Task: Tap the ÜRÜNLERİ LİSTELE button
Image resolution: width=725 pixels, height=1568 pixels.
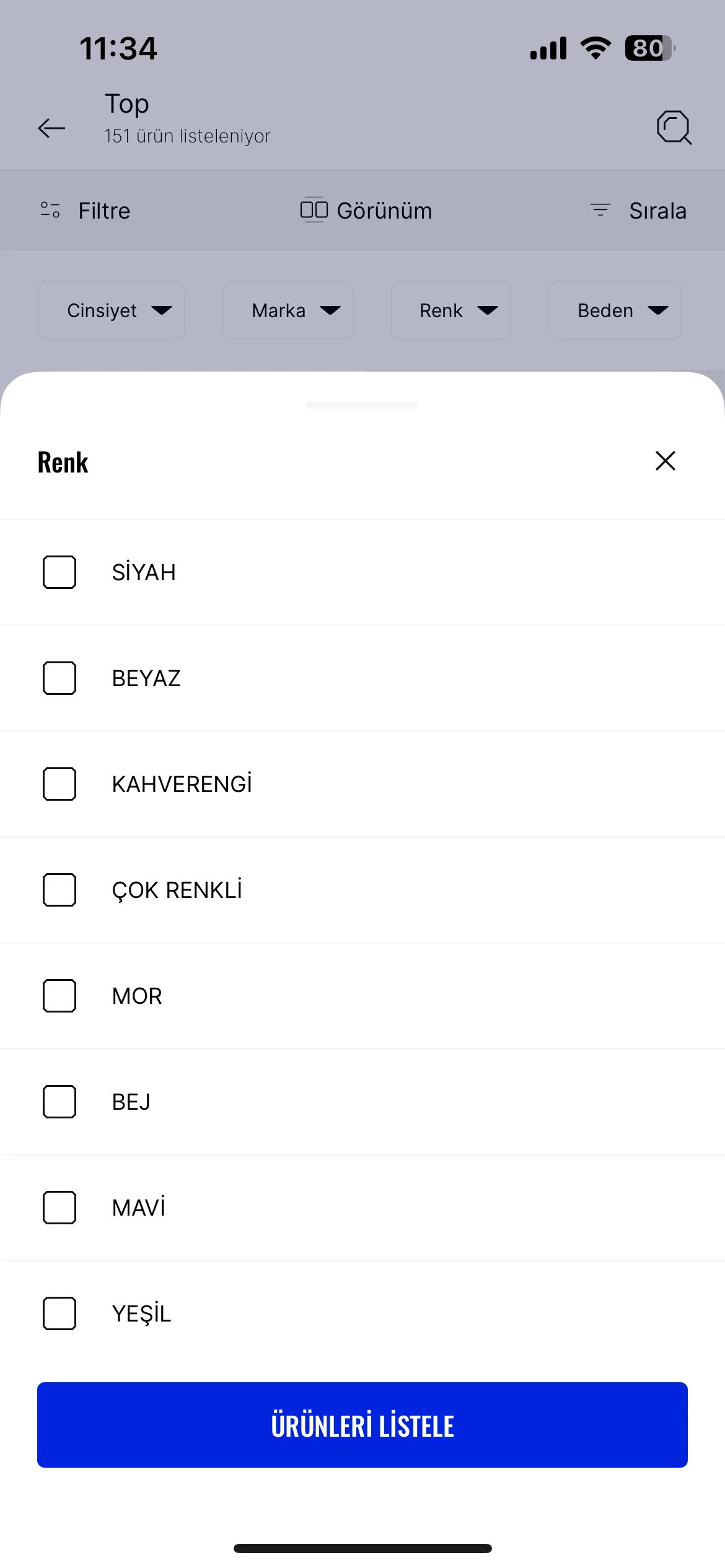Action: 362,1425
